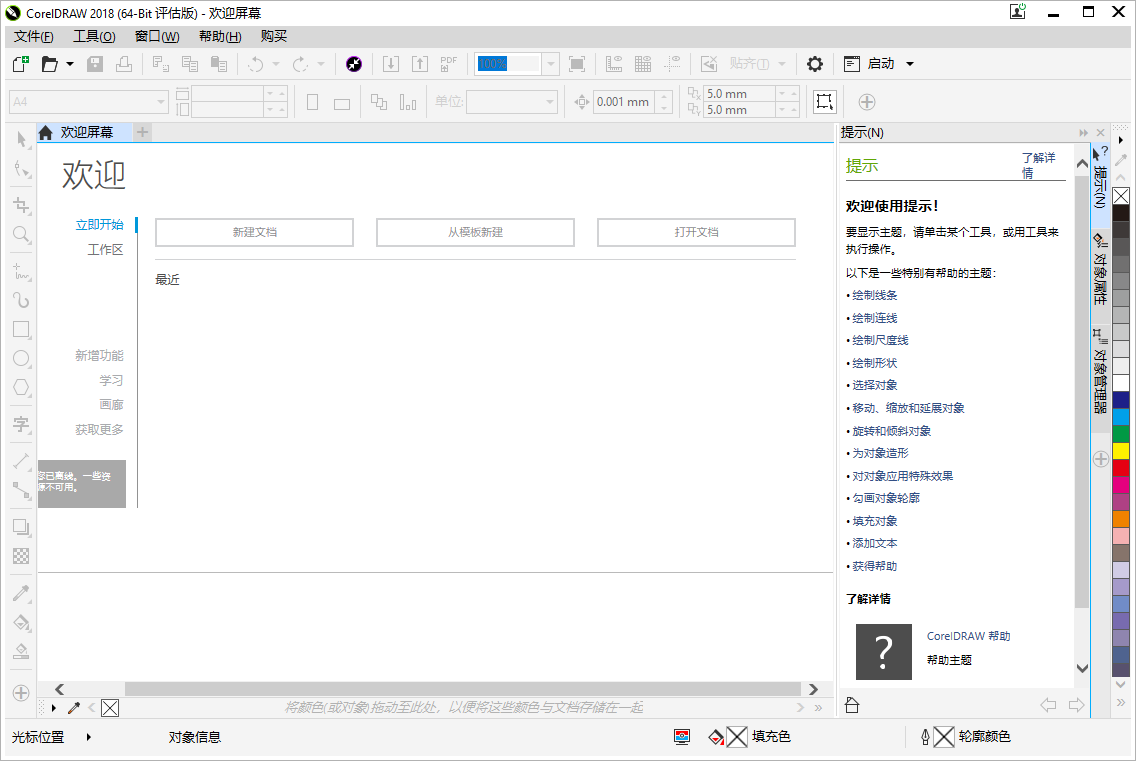Open the 购买 menu
Image resolution: width=1136 pixels, height=761 pixels.
[274, 36]
